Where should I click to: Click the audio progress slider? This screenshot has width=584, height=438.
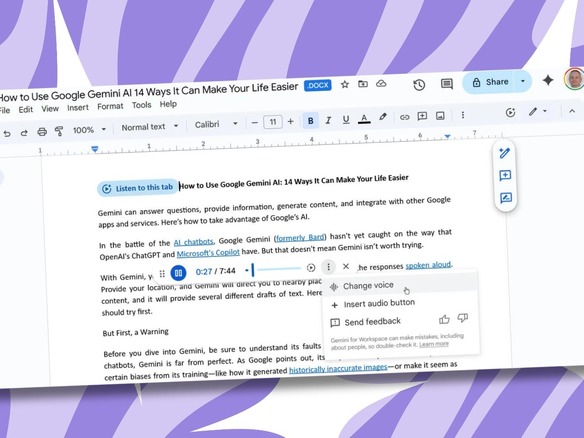click(273, 269)
